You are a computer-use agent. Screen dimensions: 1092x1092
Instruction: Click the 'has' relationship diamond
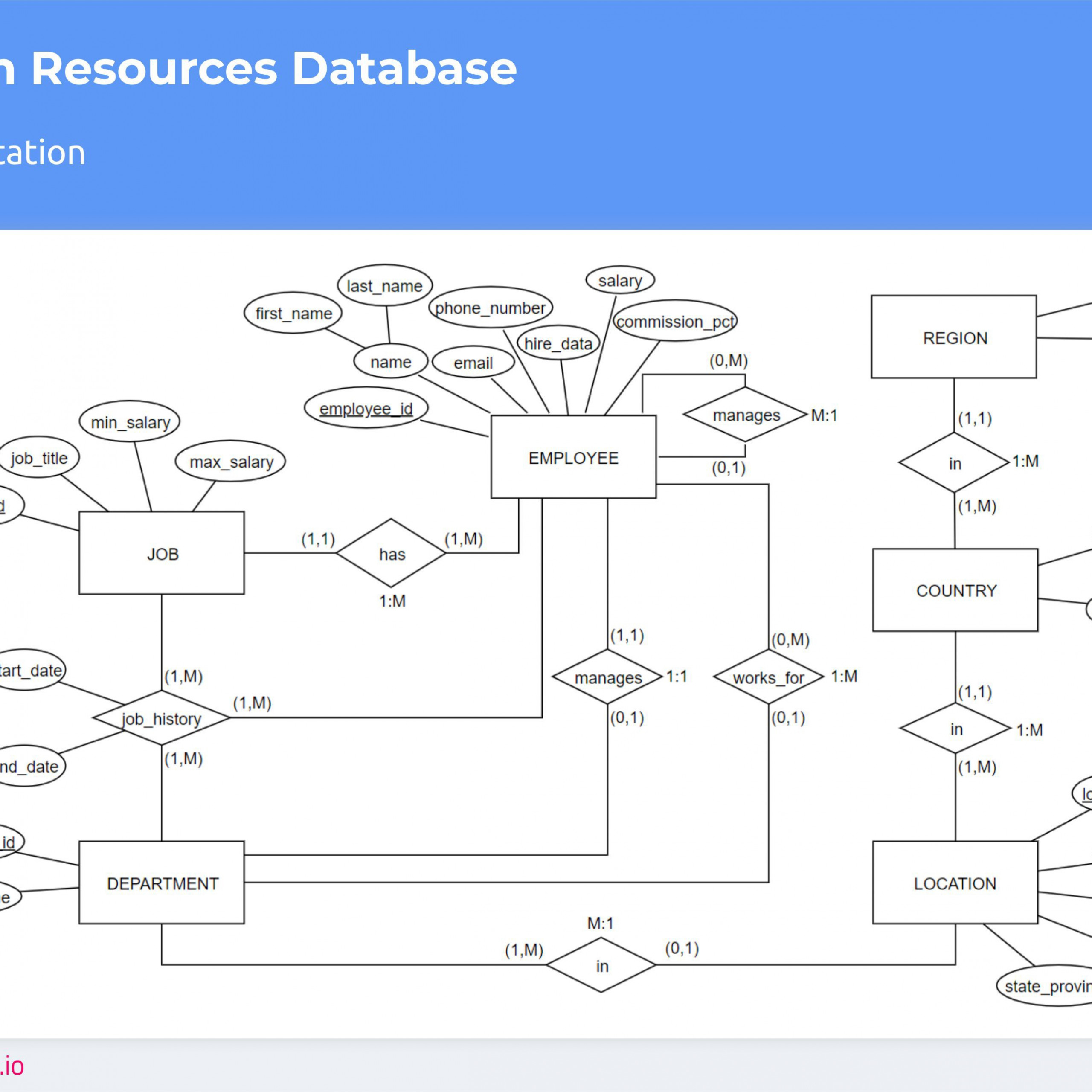coord(390,540)
